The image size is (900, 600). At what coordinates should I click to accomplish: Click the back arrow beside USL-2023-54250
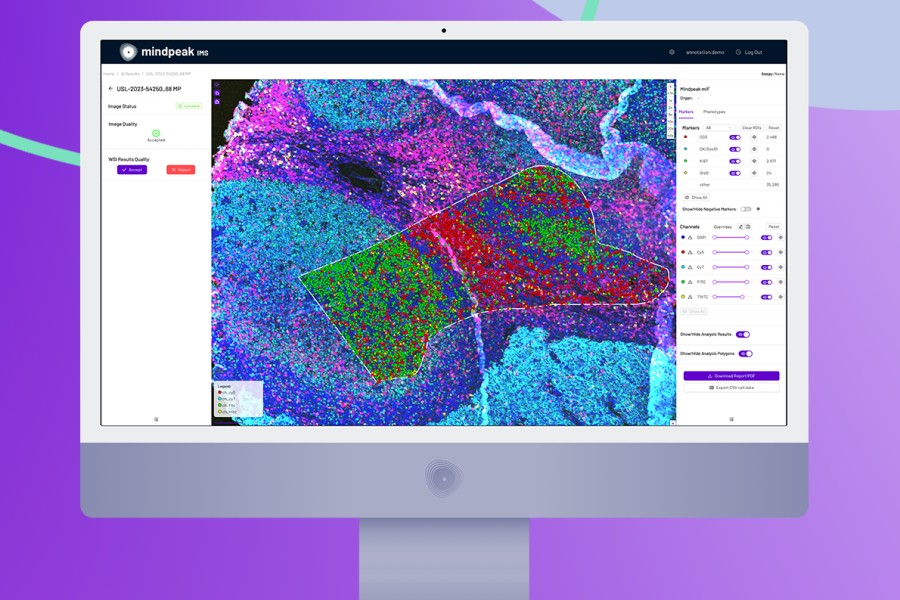(x=111, y=89)
